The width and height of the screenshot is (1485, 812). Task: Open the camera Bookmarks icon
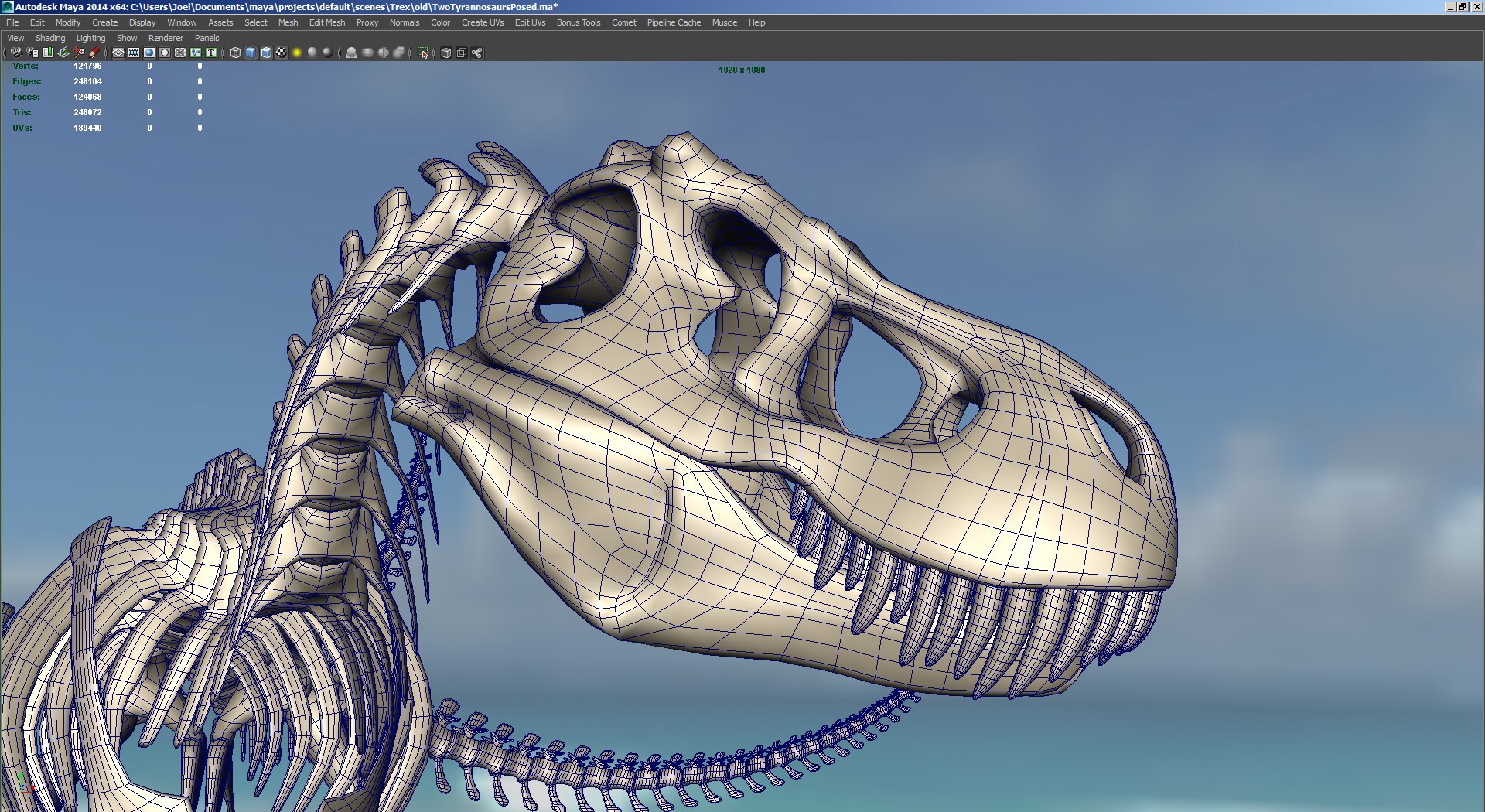48,53
